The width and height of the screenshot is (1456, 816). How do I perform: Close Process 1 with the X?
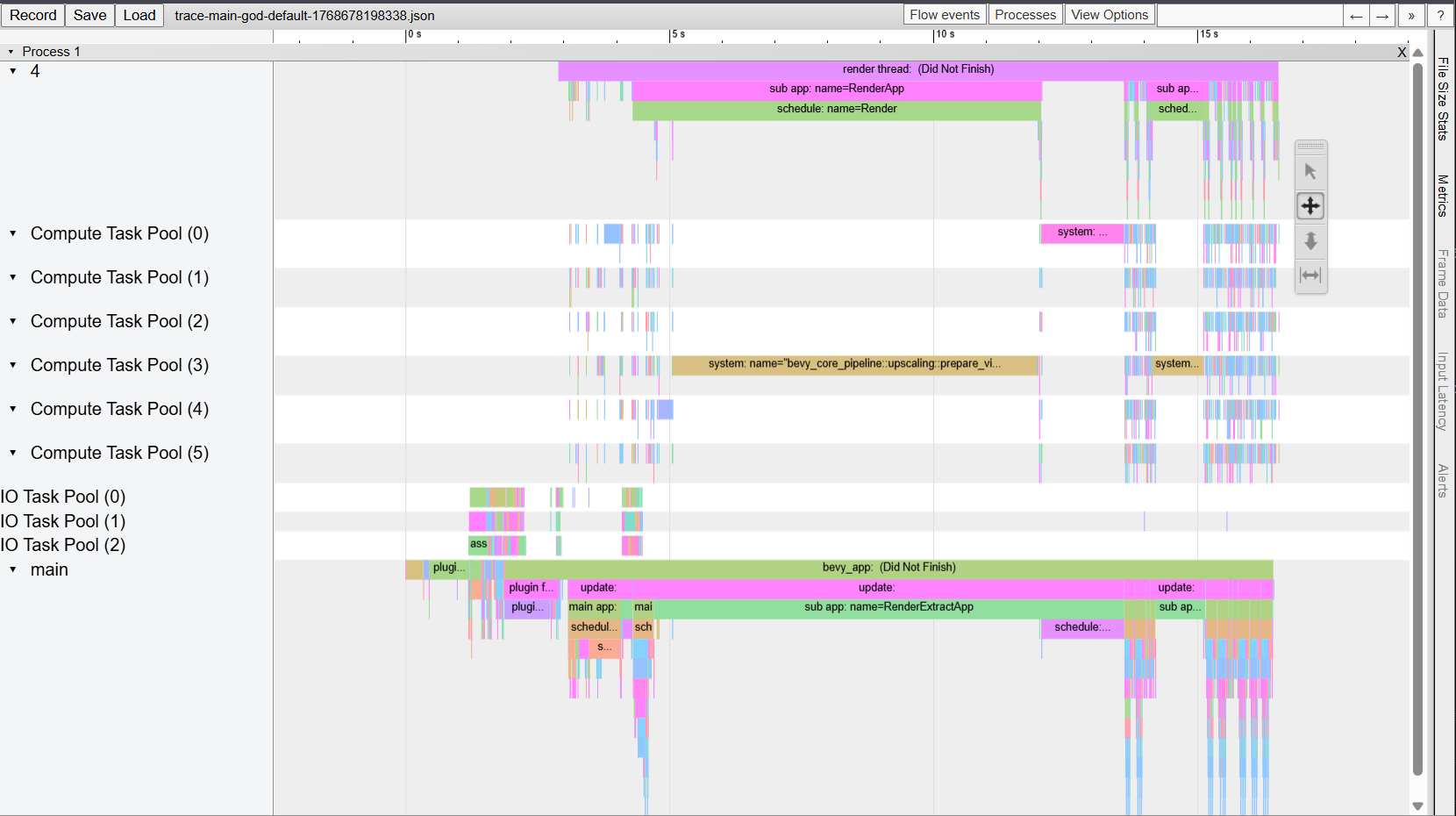tap(1402, 52)
